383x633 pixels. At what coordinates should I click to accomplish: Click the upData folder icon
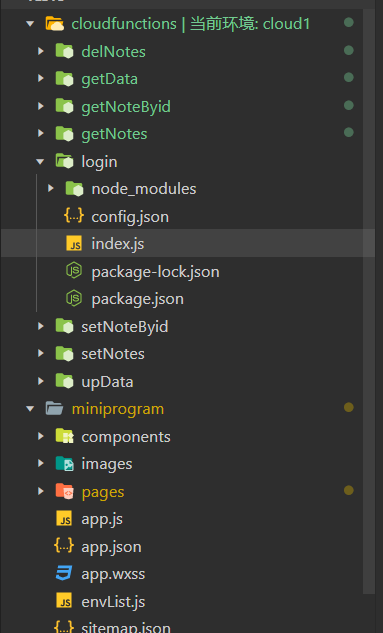[x=65, y=381]
